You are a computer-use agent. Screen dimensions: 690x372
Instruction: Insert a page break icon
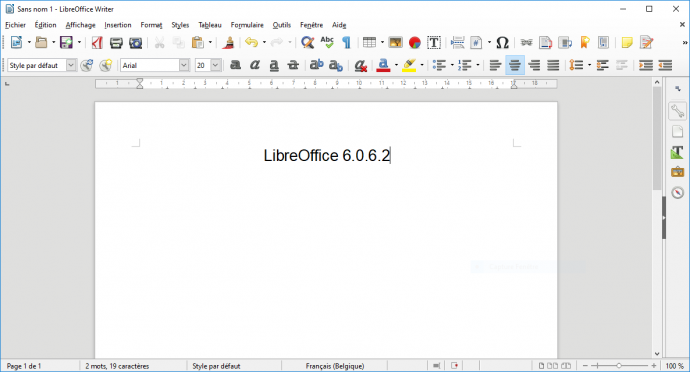(x=457, y=43)
